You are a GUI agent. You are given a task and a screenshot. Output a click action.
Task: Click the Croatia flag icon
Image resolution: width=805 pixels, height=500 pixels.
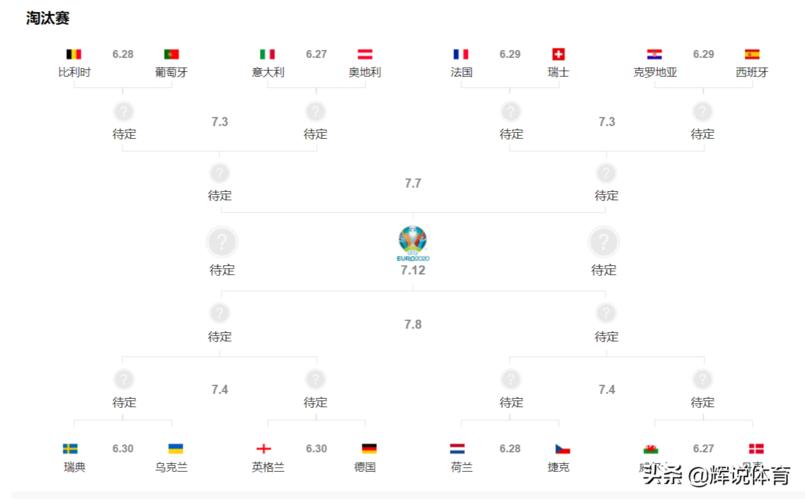655,54
